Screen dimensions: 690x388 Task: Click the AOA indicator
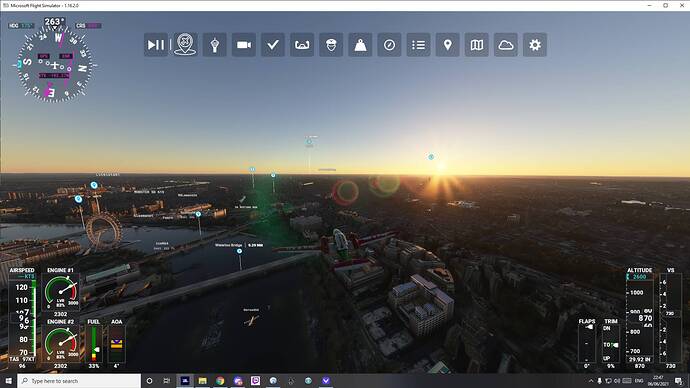pos(116,344)
